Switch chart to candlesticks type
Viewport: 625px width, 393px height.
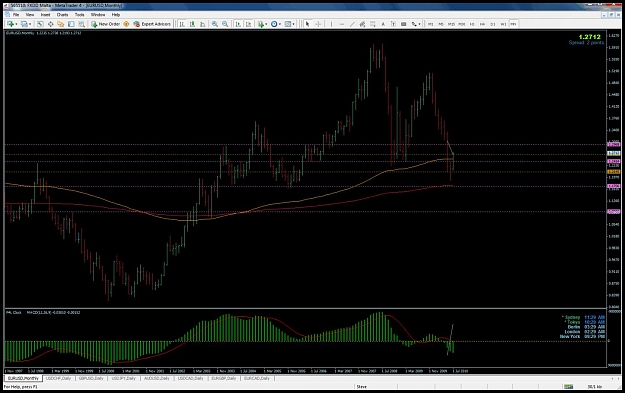pyautogui.click(x=193, y=24)
